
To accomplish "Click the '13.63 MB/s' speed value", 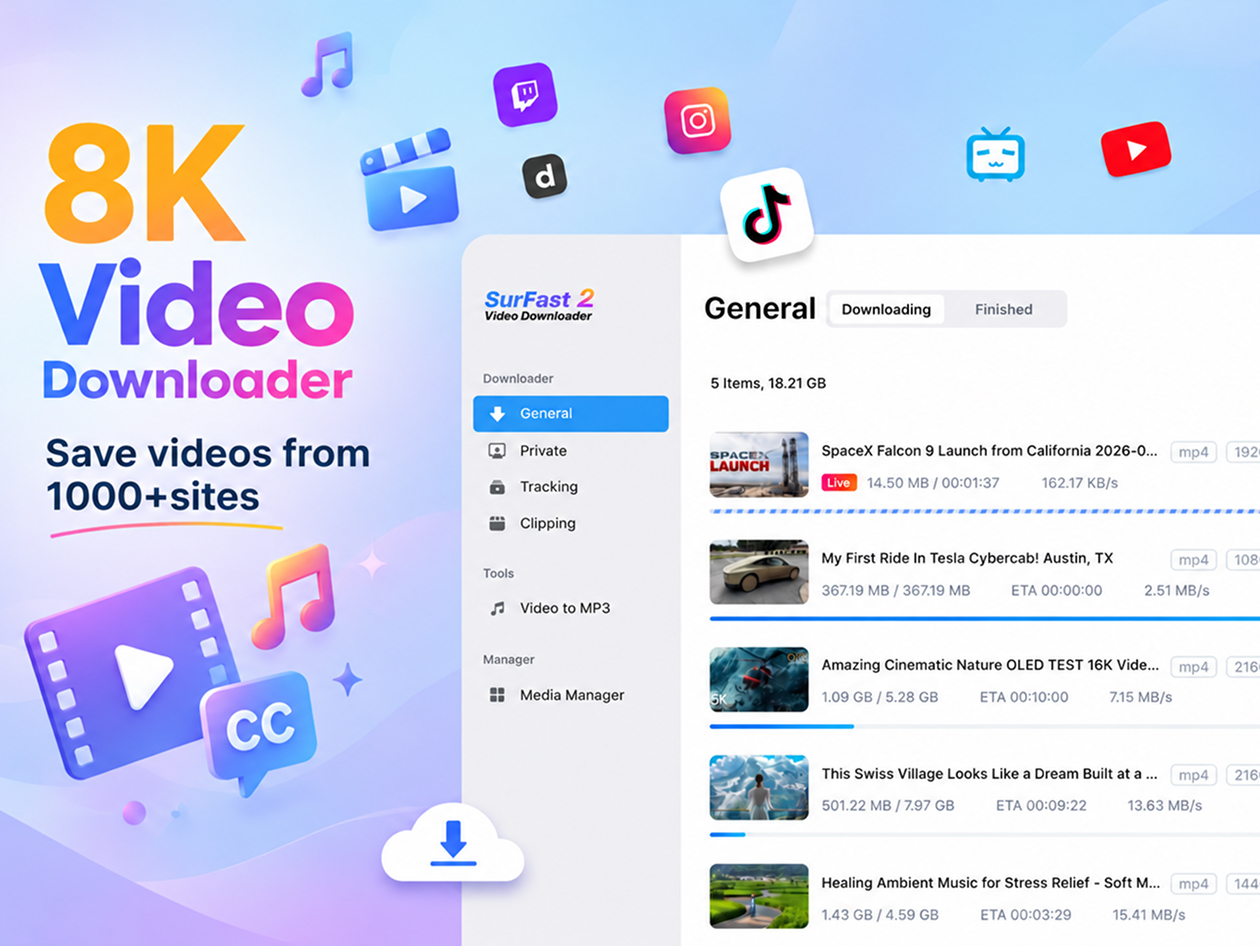I will click(1165, 805).
